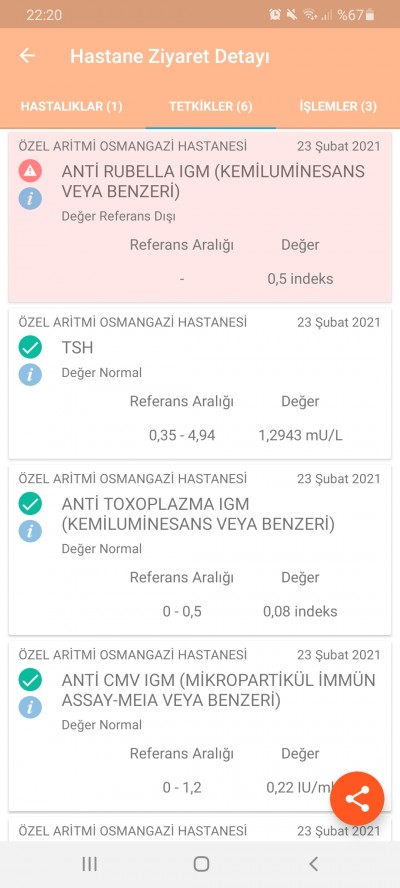The image size is (400, 888).
Task: Open info icon for Anti Rubella IGM
Action: [x=30, y=199]
